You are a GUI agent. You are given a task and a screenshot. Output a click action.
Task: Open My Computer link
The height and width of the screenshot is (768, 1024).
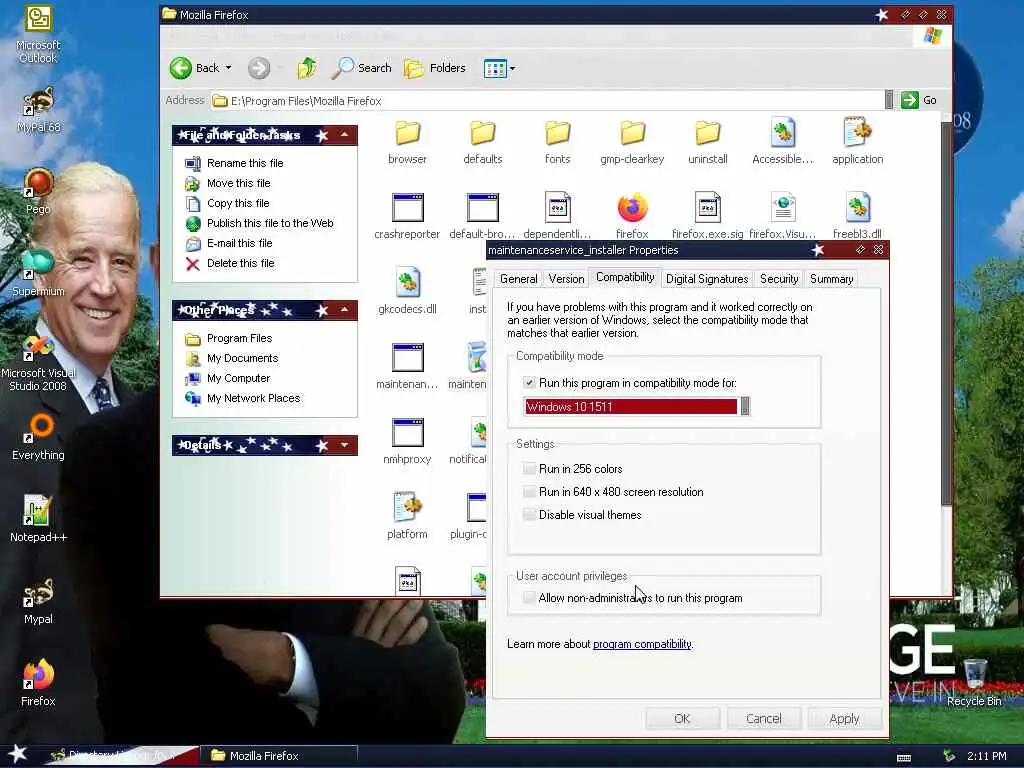coord(238,378)
